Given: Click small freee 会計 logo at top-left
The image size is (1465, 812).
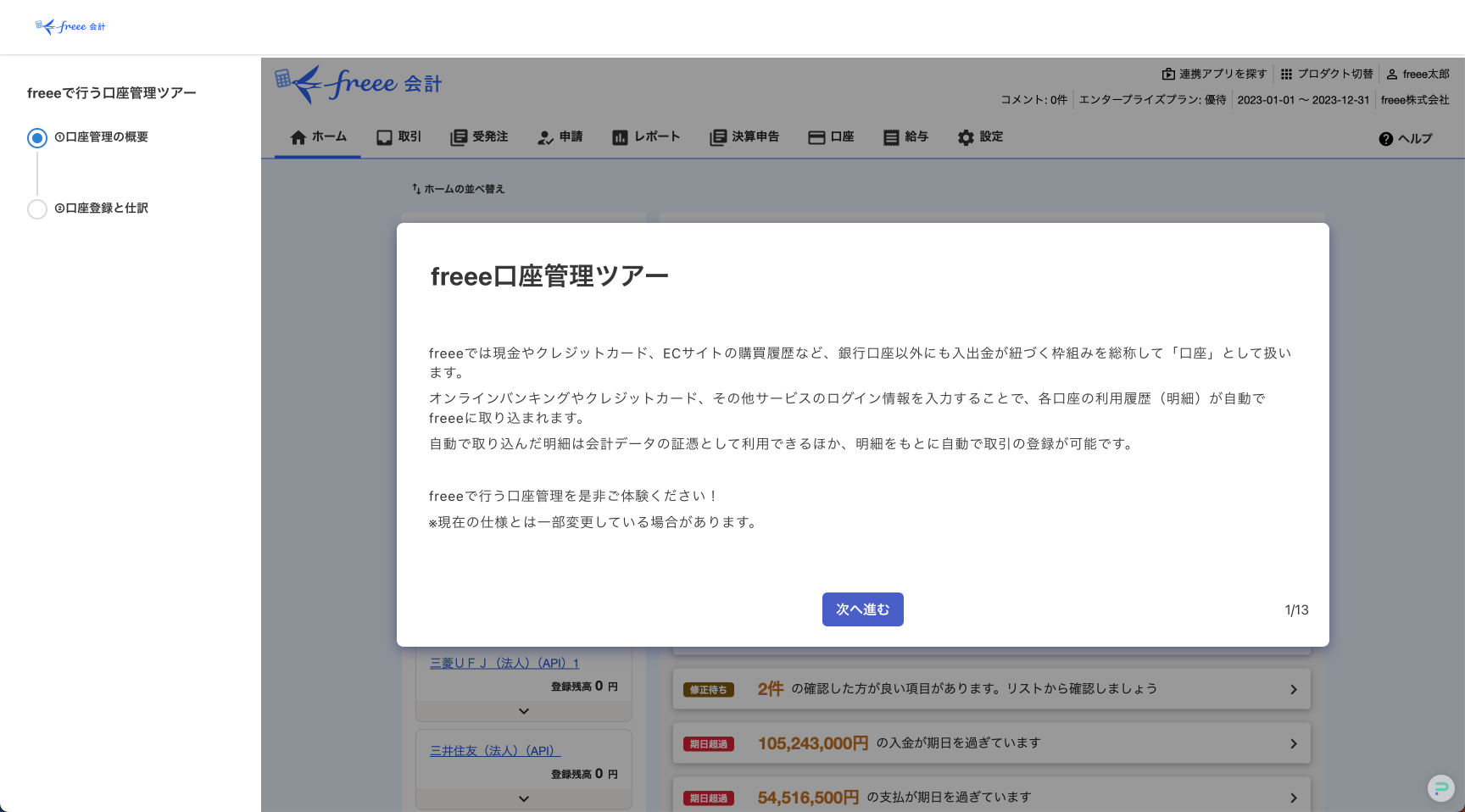Looking at the screenshot, I should click(70, 26).
